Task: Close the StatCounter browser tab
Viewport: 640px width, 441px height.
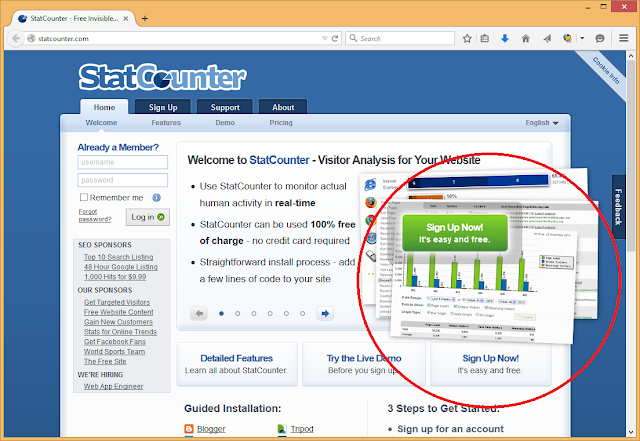Action: 126,18
